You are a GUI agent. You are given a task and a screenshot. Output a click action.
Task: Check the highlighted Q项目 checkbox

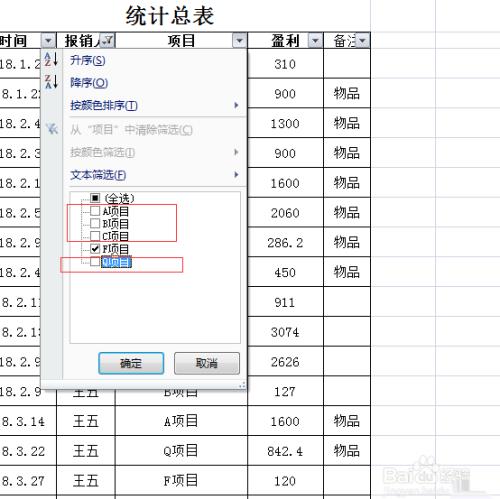(95, 262)
